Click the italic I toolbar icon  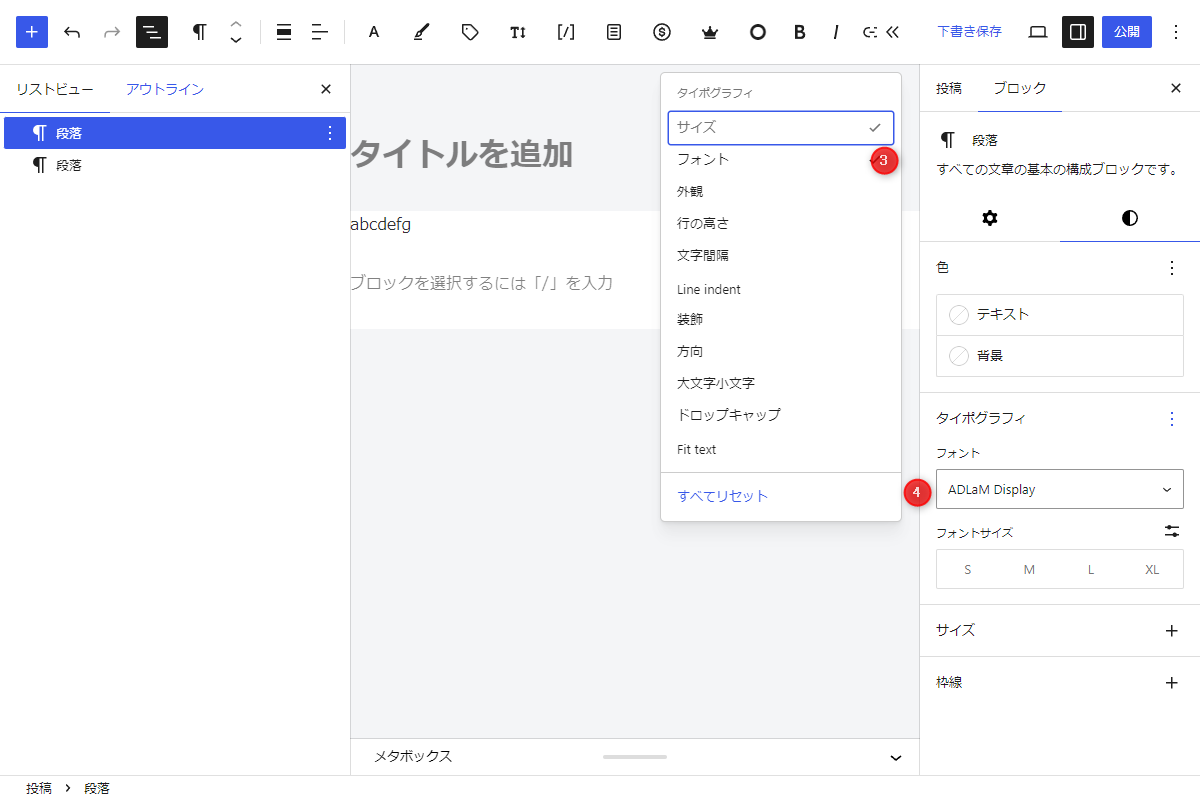(x=835, y=32)
